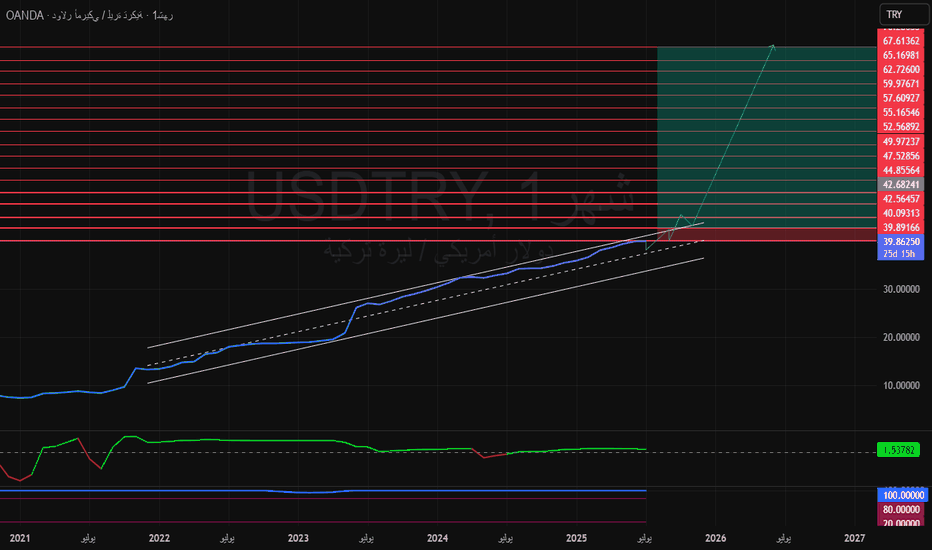Click the blue 100.00000 indicator value label

[x=902, y=495]
